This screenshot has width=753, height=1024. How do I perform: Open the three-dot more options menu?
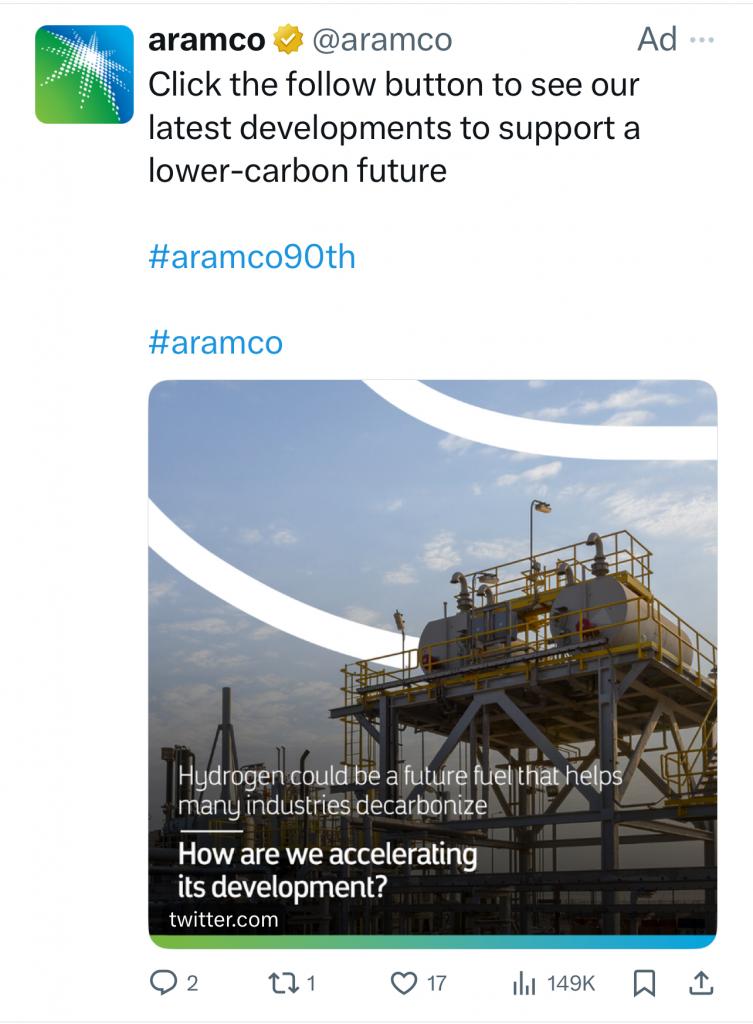[703, 40]
